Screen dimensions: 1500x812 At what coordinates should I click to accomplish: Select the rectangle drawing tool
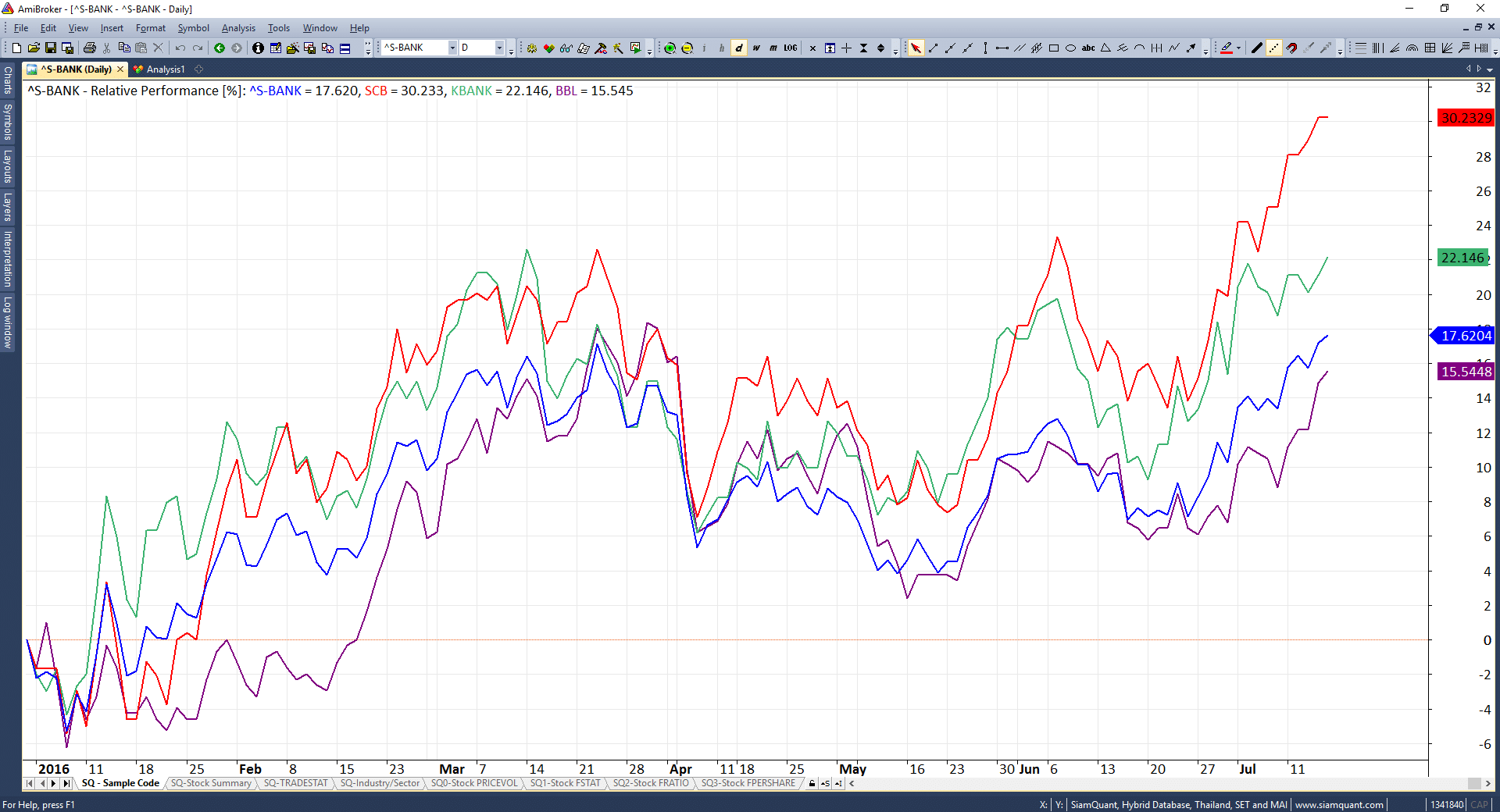point(1054,48)
